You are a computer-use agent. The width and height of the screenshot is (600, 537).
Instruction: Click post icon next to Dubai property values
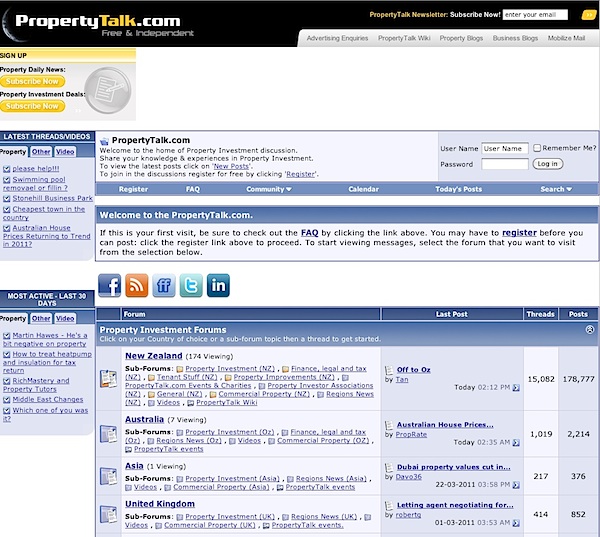pos(389,467)
